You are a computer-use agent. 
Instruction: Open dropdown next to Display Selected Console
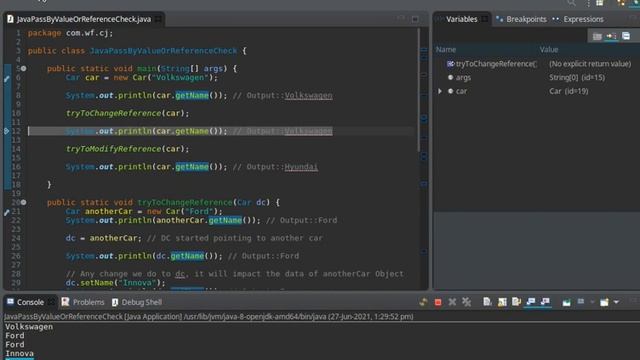coord(592,302)
